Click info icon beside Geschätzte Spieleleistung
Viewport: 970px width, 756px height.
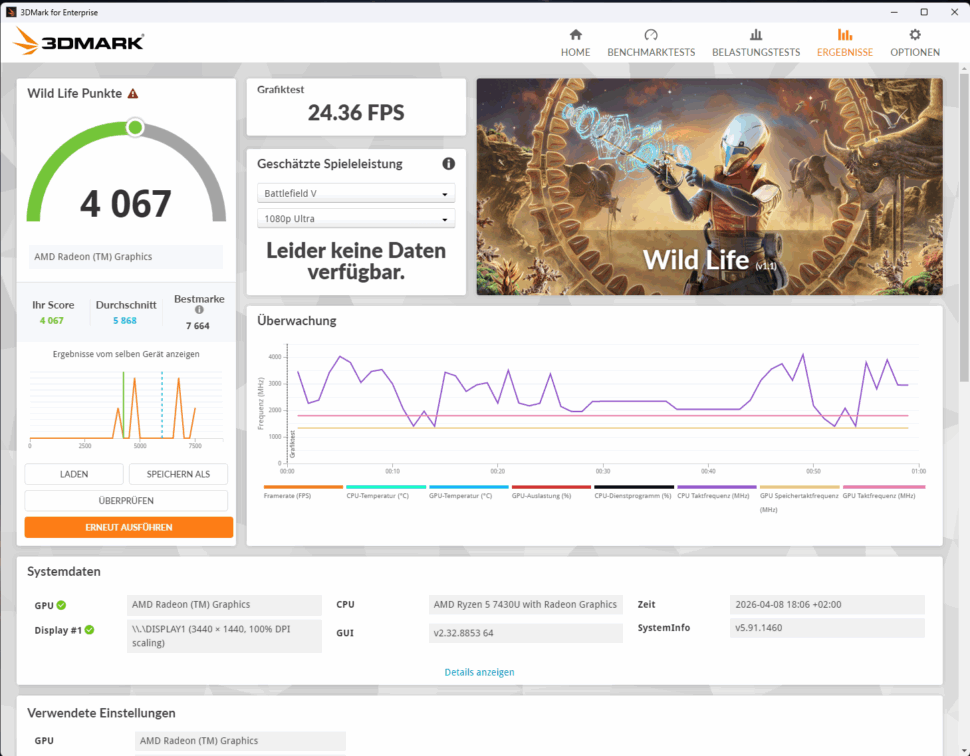pos(449,163)
